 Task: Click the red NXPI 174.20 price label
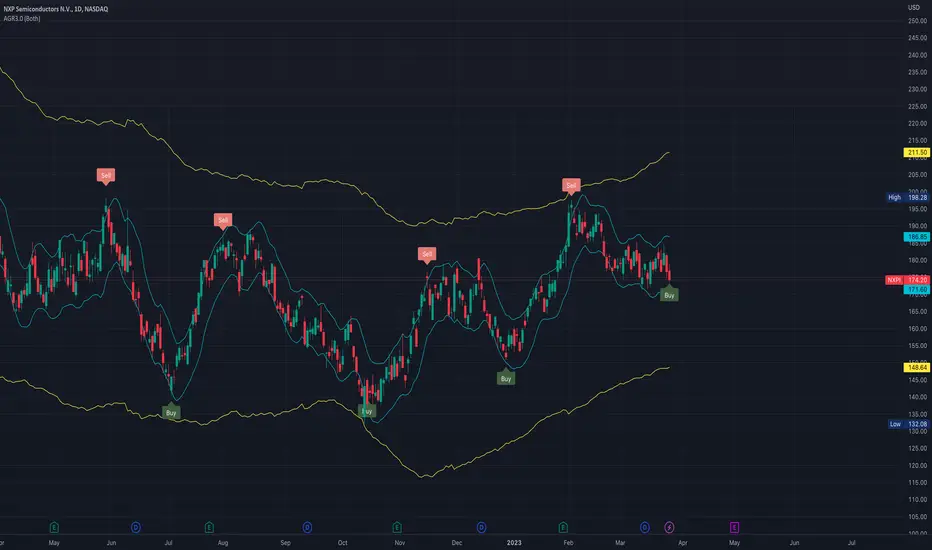pyautogui.click(x=907, y=280)
